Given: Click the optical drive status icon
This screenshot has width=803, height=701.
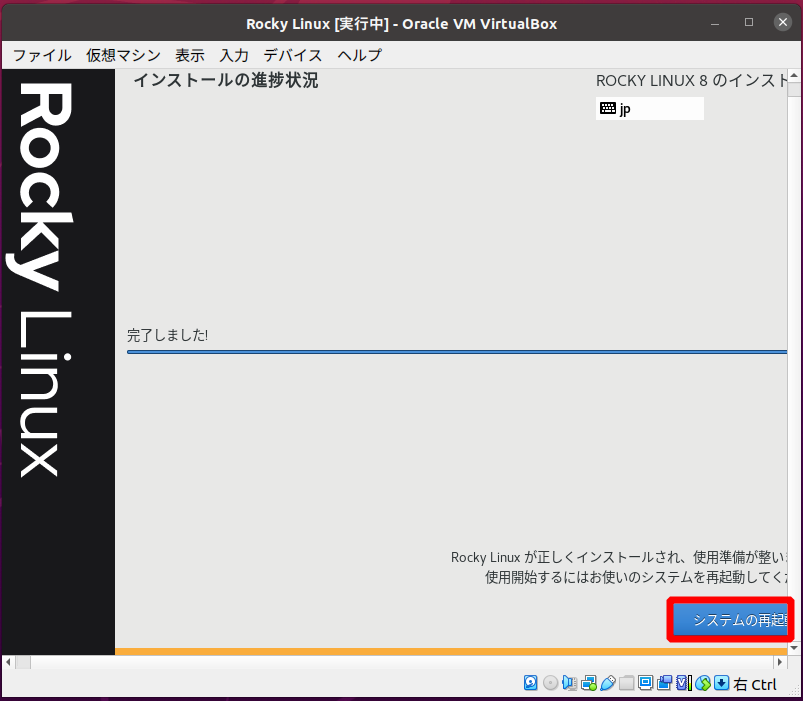Looking at the screenshot, I should tap(551, 683).
